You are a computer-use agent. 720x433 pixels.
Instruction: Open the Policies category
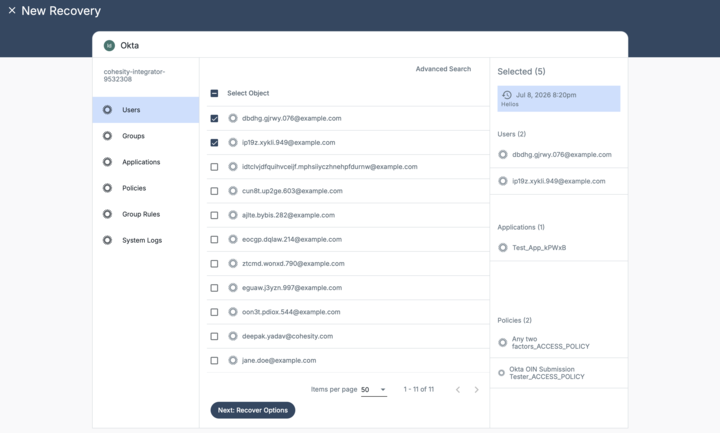(x=146, y=188)
